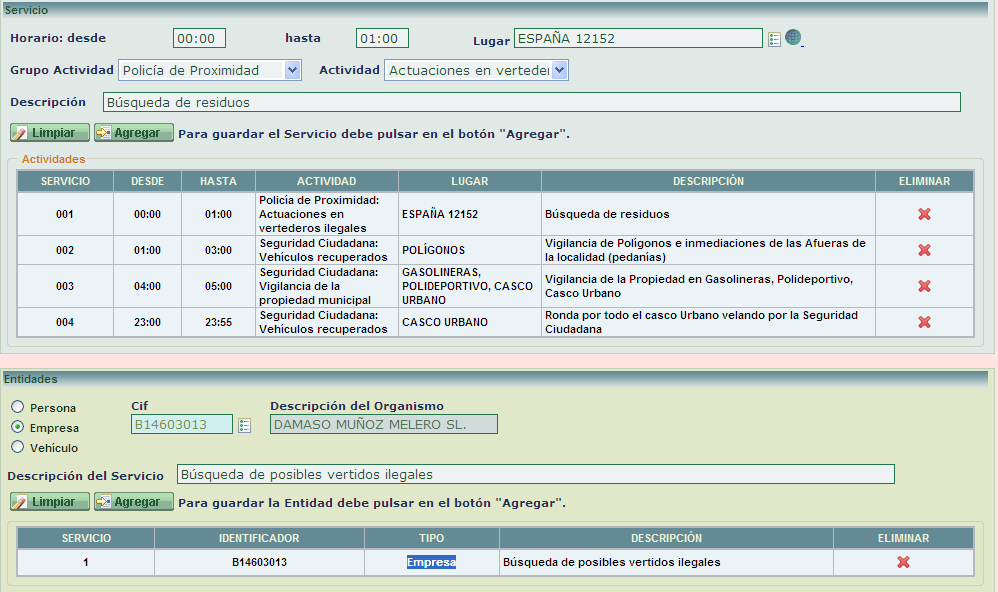Remove service 004 via its red X icon
This screenshot has width=998, height=592.
923,321
